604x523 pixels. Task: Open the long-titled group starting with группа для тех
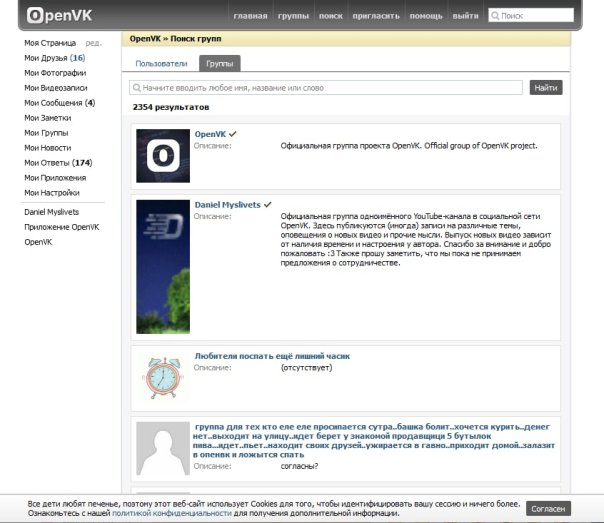click(x=374, y=441)
